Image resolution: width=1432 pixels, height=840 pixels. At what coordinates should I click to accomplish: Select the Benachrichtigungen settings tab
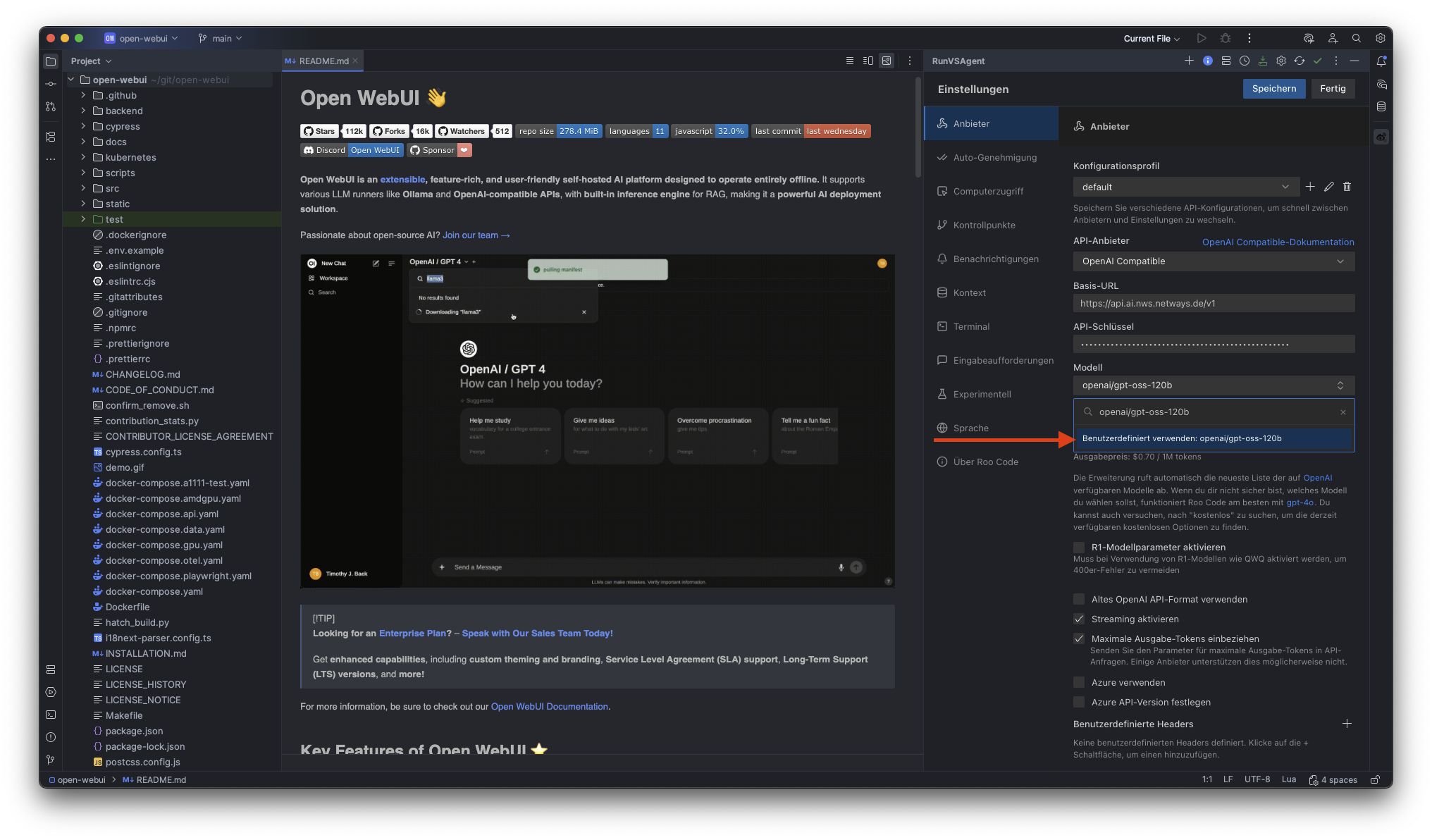tap(992, 259)
